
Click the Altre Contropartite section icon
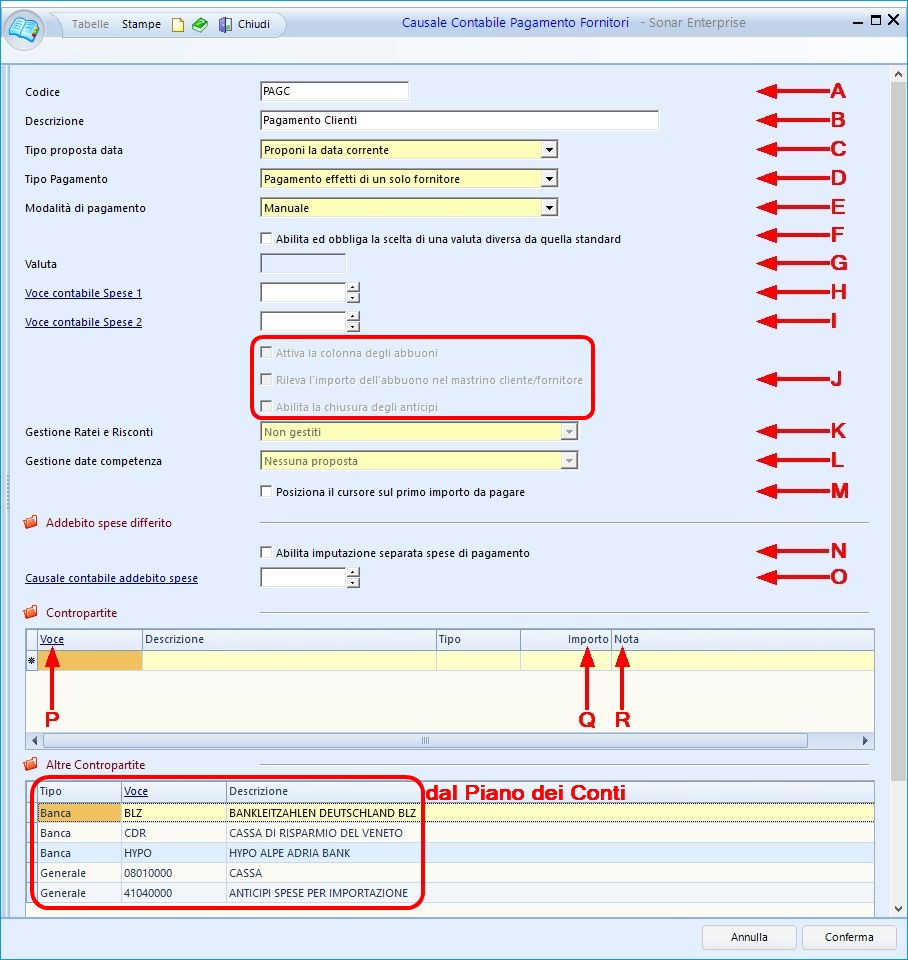[31, 765]
